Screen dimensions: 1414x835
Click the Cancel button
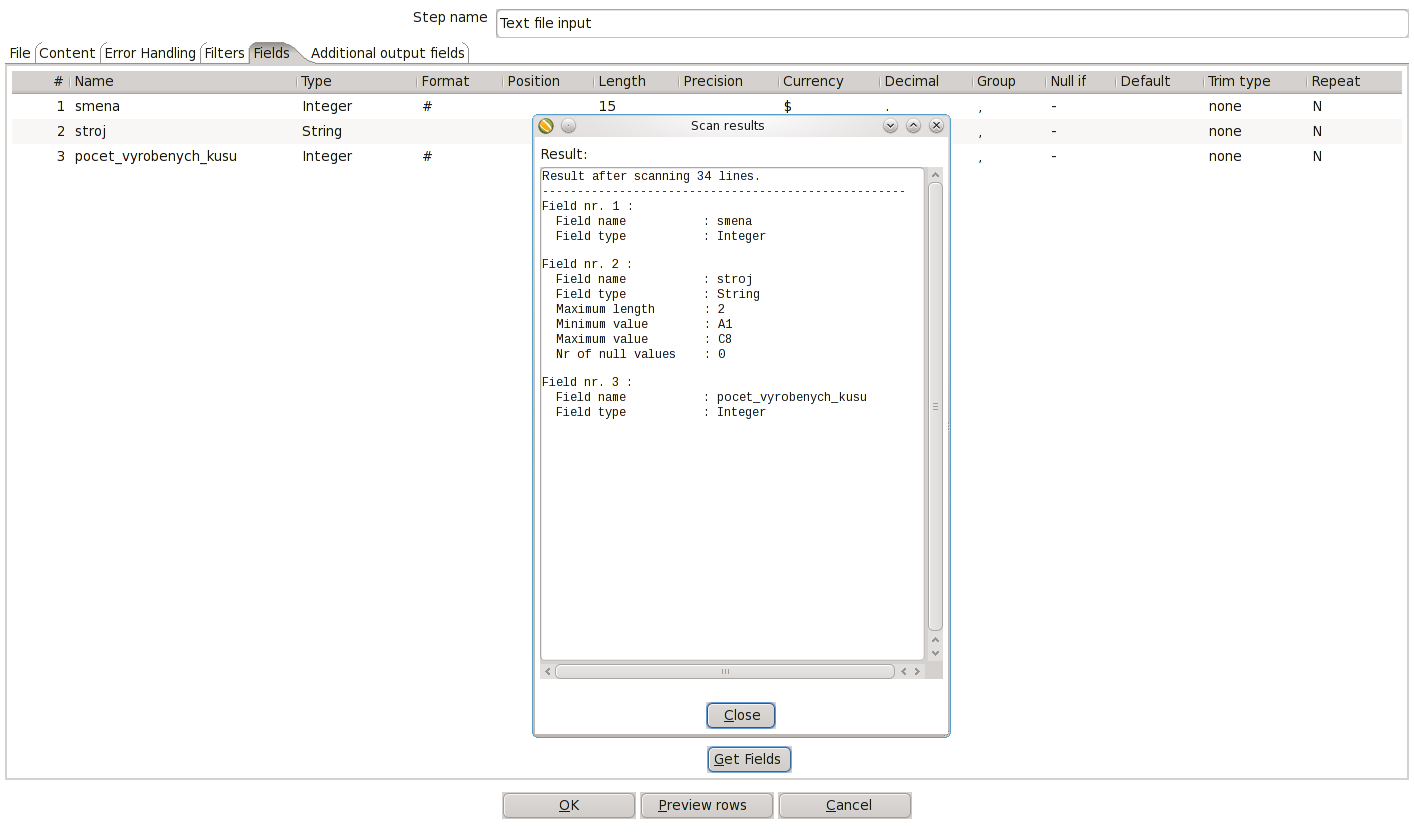(845, 805)
